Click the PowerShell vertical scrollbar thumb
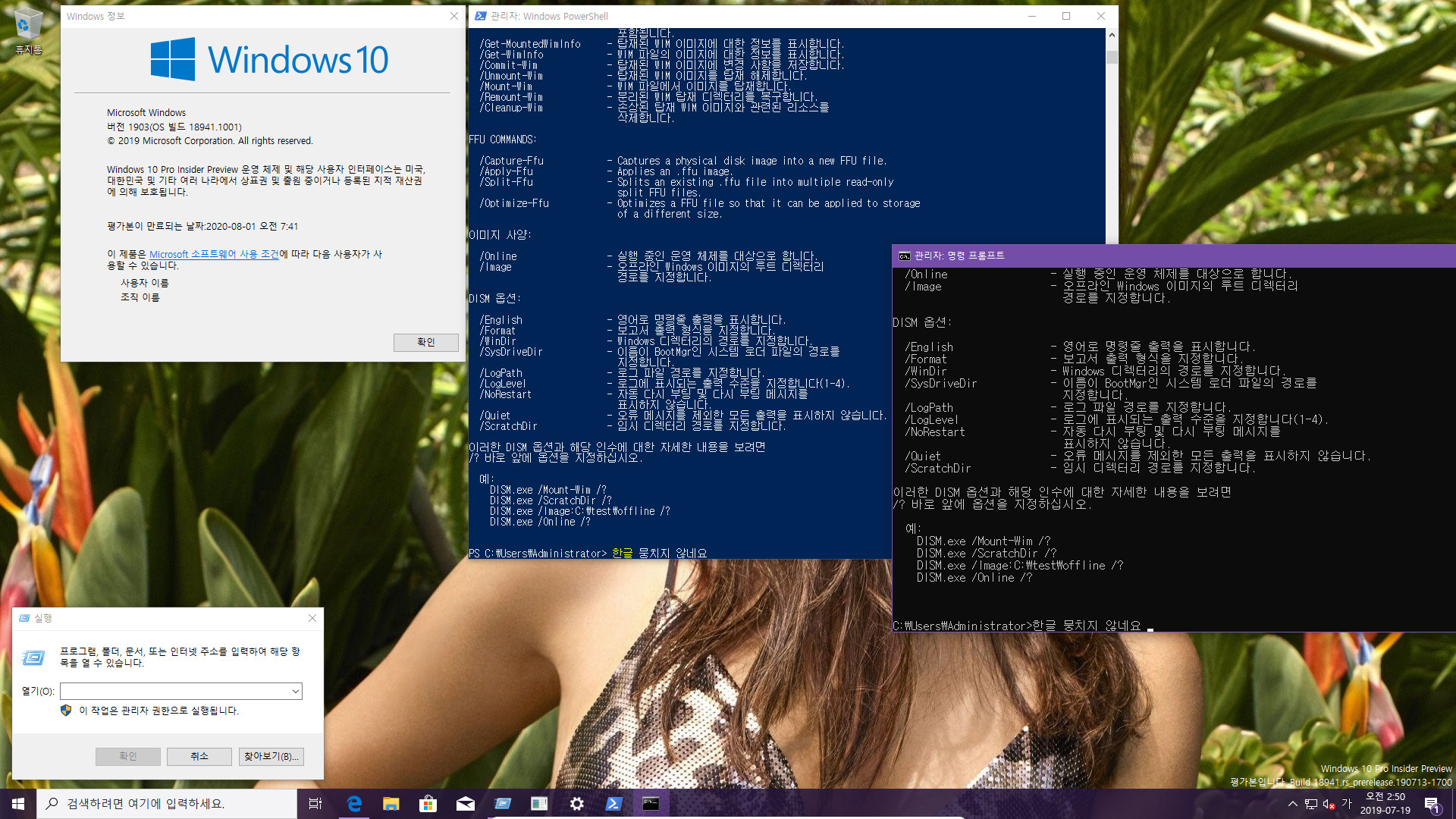The image size is (1456, 819). coord(1112,57)
